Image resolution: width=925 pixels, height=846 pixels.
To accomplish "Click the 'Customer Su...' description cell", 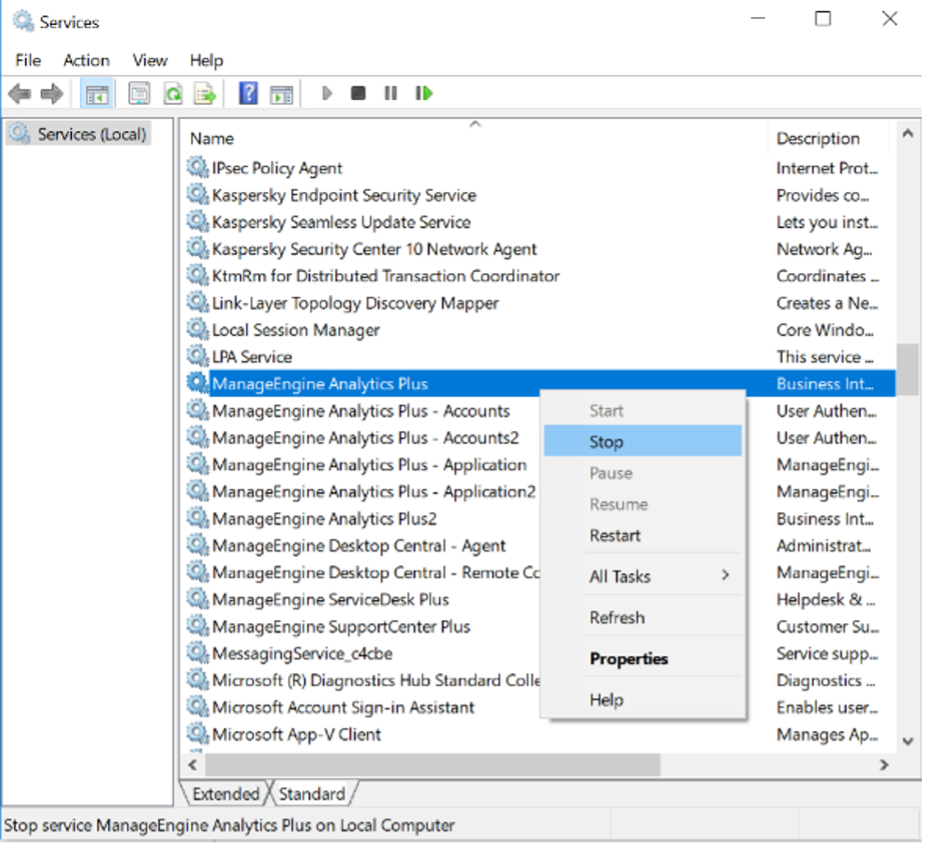I will pyautogui.click(x=827, y=626).
